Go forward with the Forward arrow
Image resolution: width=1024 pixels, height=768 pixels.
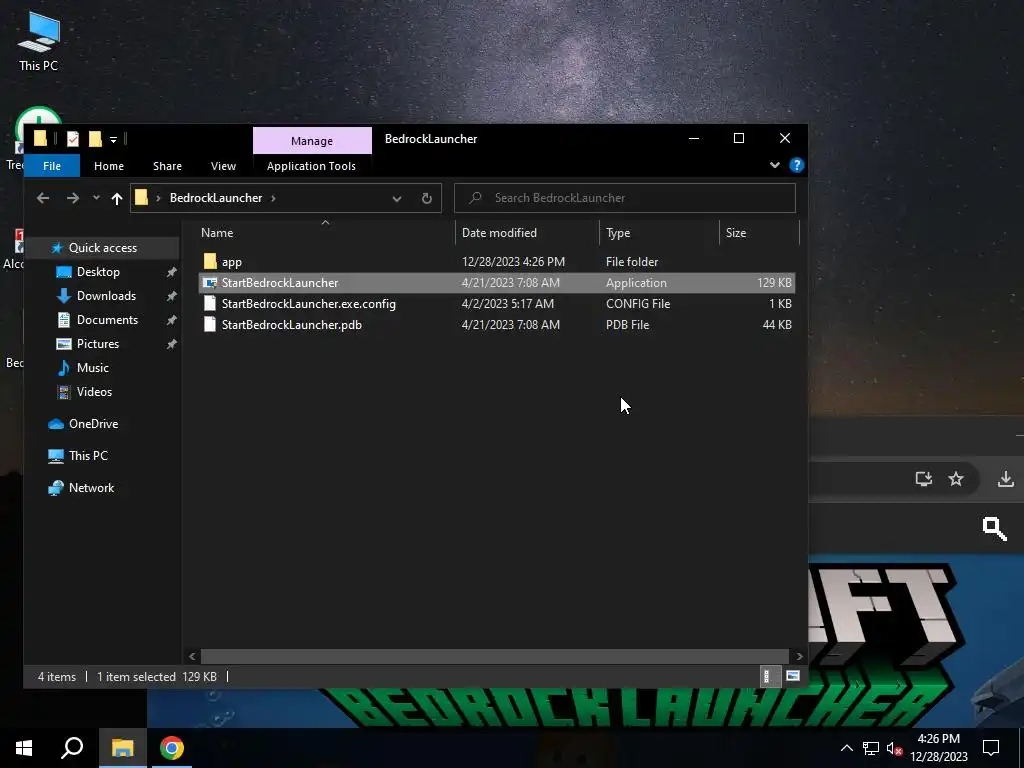pos(72,198)
